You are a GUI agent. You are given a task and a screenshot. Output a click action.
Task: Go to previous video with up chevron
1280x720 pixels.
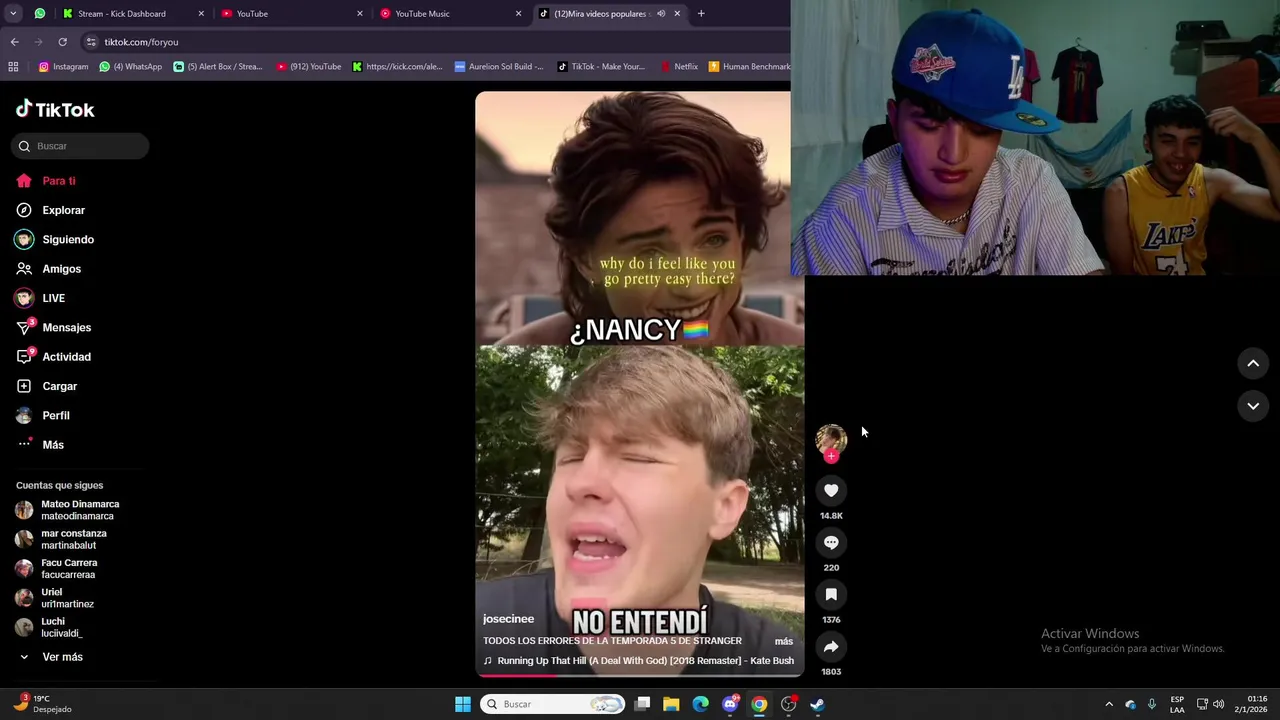pos(1253,363)
